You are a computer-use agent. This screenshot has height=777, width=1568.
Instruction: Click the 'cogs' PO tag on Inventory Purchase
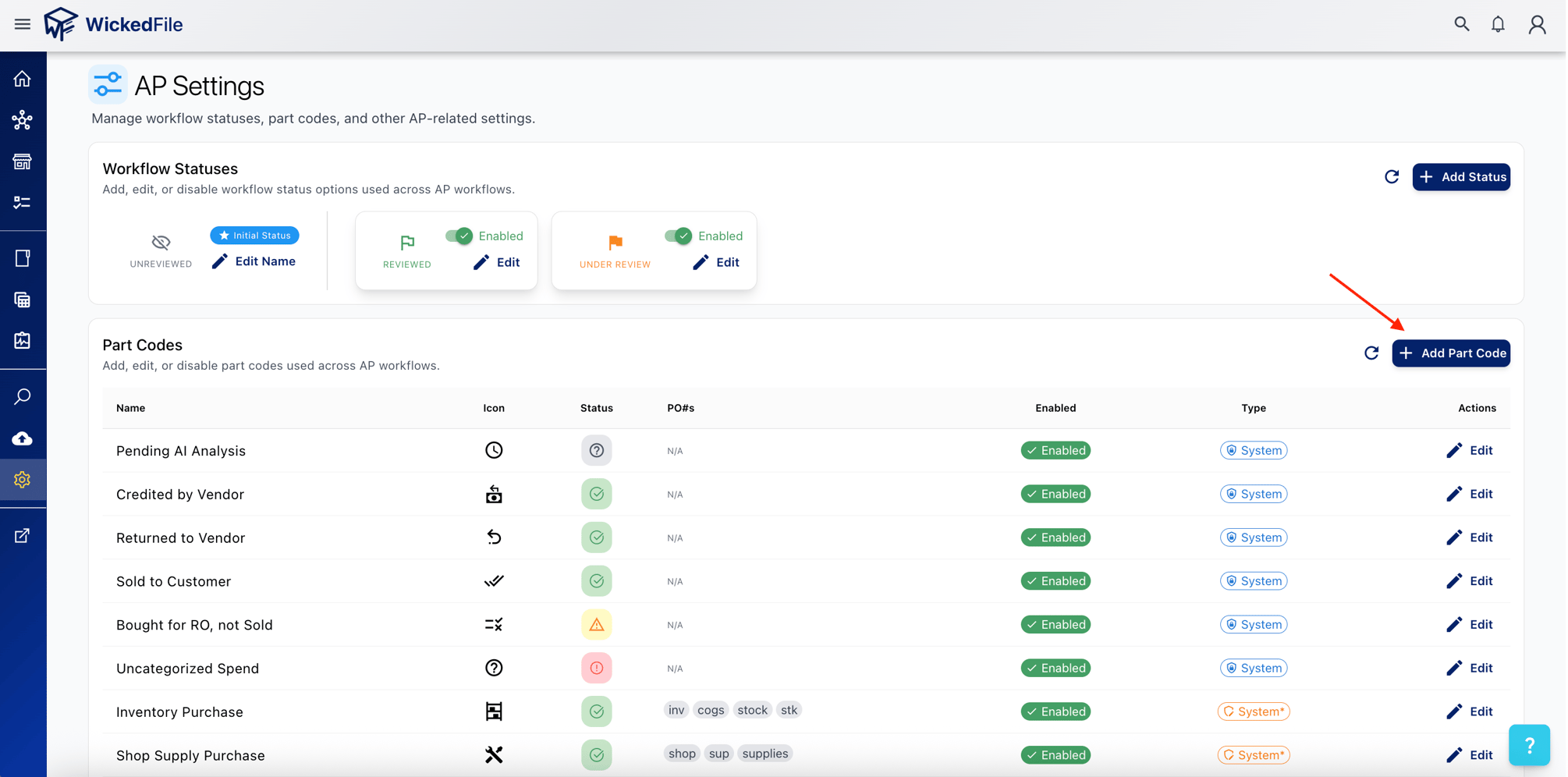point(711,710)
